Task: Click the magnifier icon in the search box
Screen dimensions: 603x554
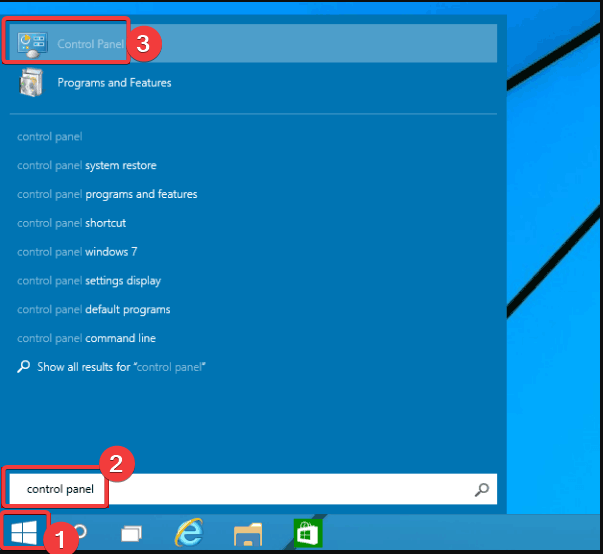Action: tap(481, 489)
